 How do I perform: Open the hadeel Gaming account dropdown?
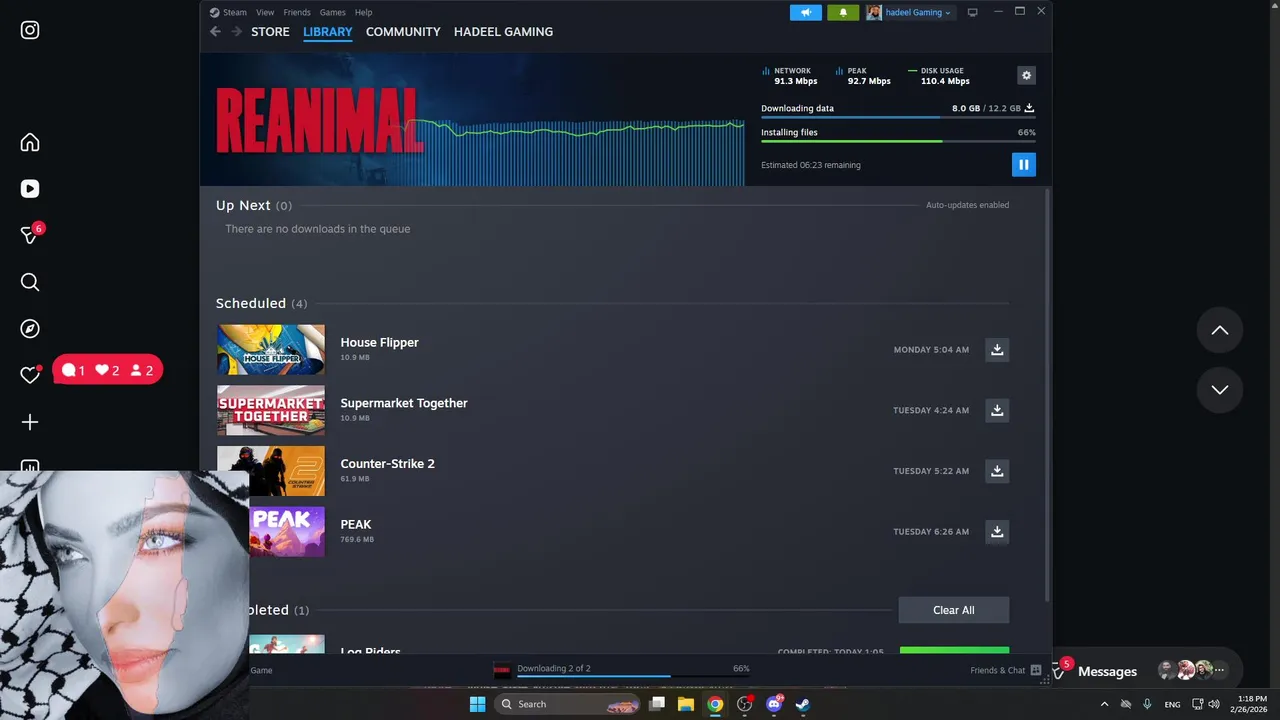point(909,12)
